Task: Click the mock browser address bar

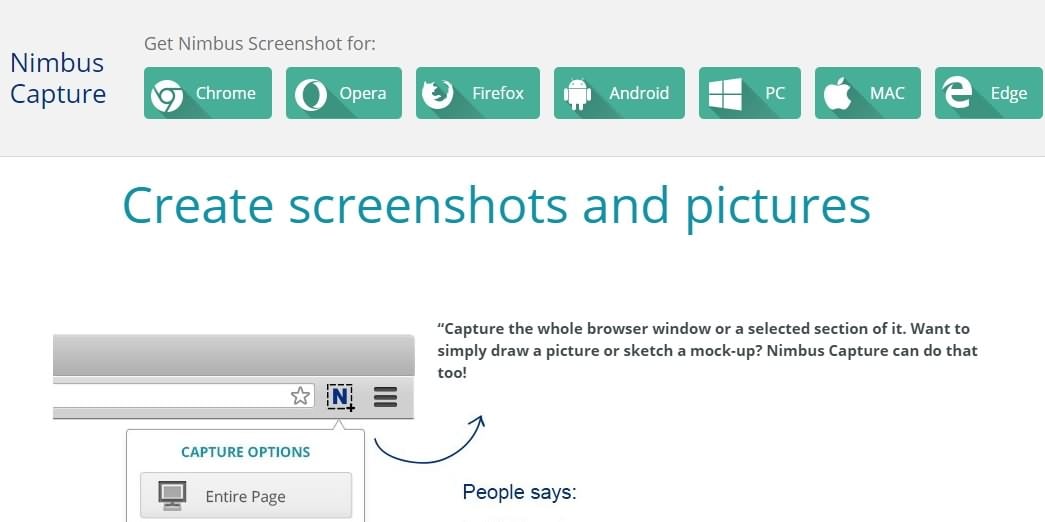Action: click(183, 395)
